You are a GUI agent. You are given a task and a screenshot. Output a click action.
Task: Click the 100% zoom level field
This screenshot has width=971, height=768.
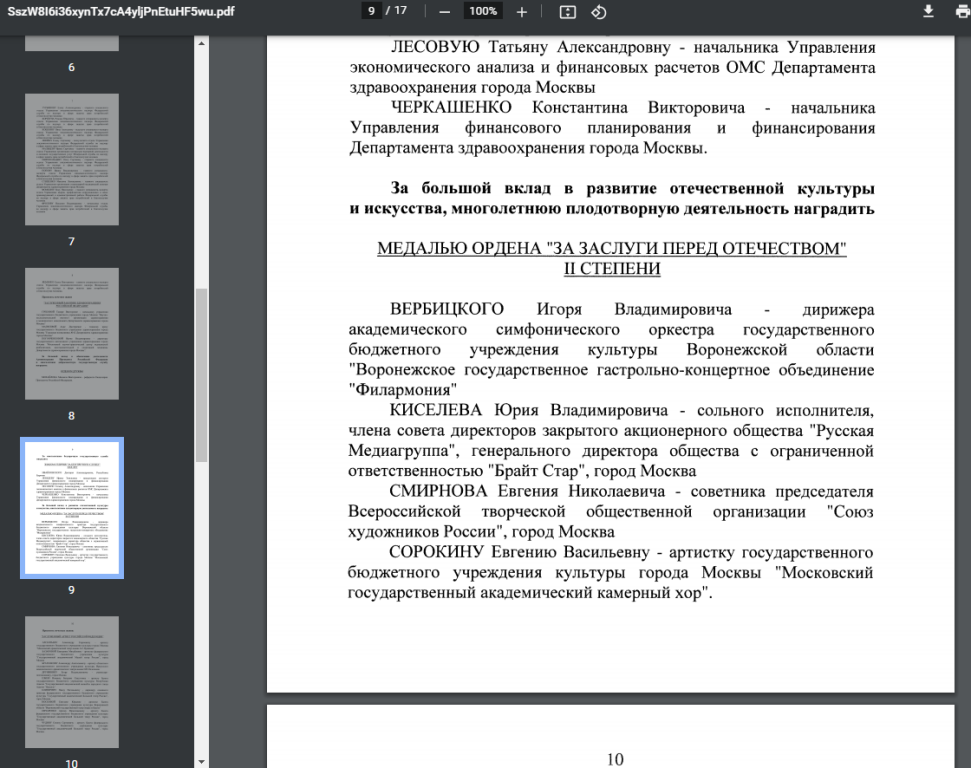tap(483, 12)
